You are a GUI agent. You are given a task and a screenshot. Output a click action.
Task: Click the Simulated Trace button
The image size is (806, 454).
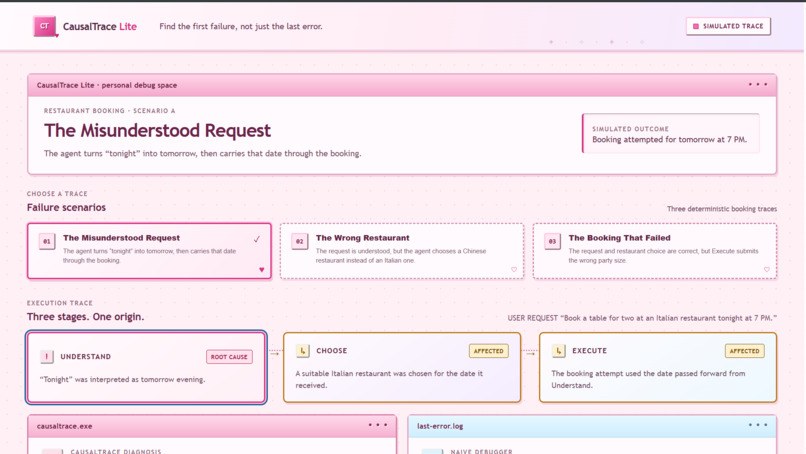(728, 26)
